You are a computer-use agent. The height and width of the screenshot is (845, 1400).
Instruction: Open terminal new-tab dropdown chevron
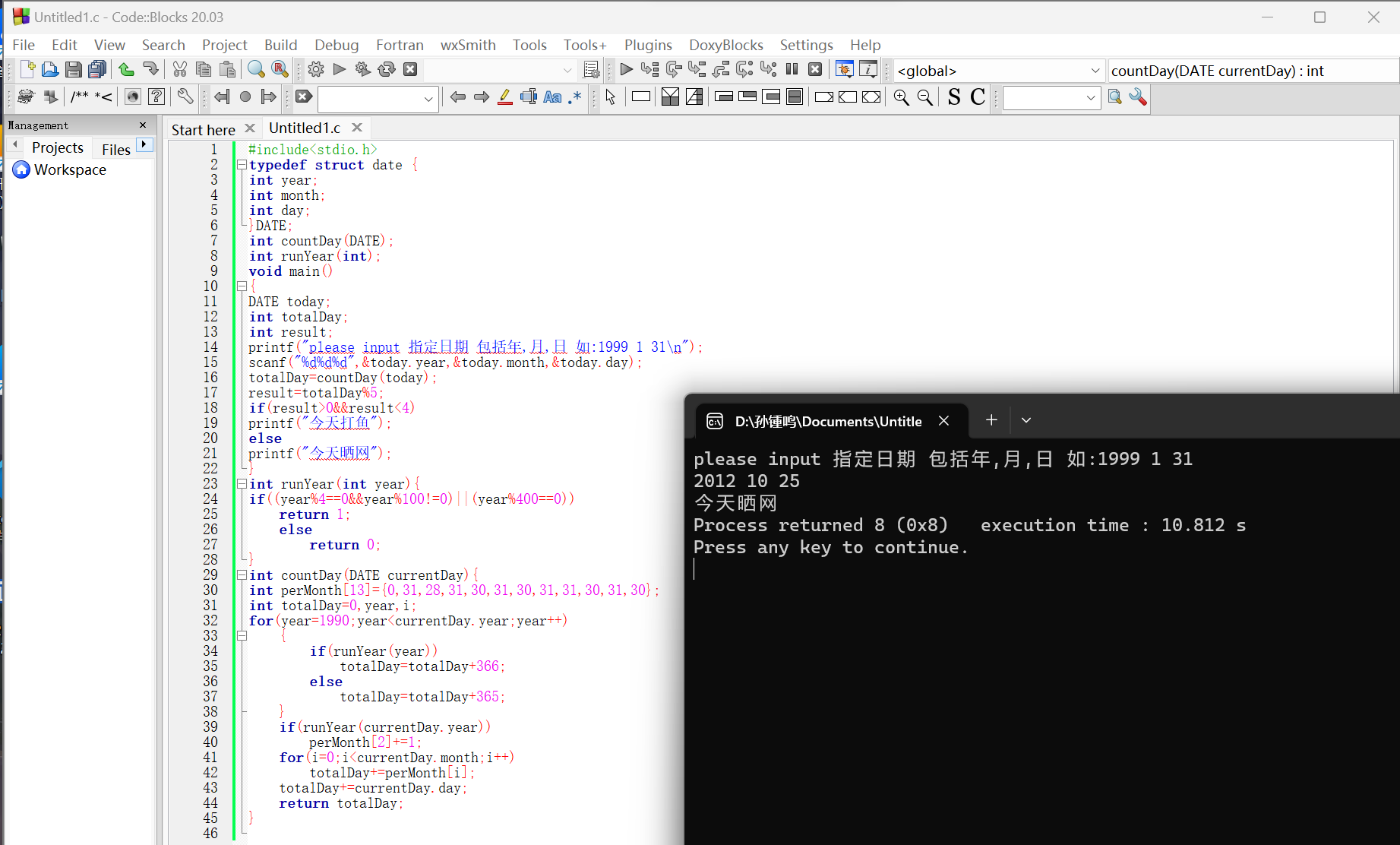pos(1026,420)
